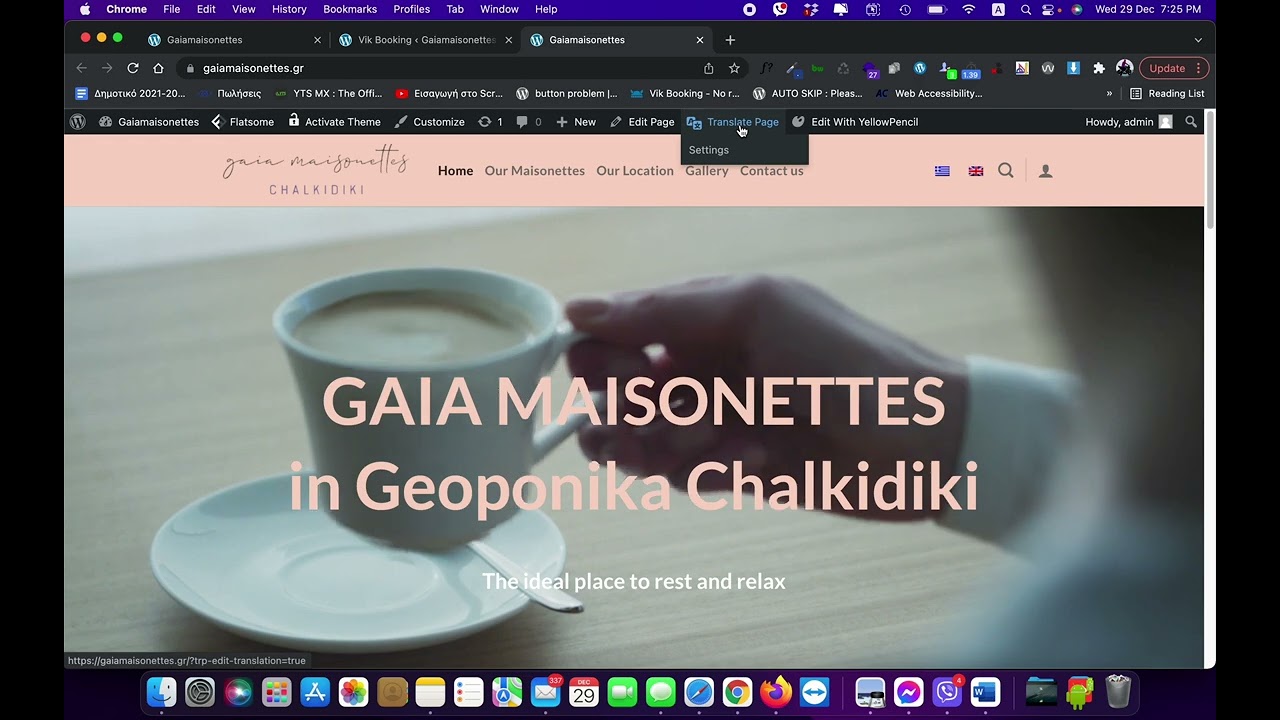Bookmark this page with the star

coord(734,68)
